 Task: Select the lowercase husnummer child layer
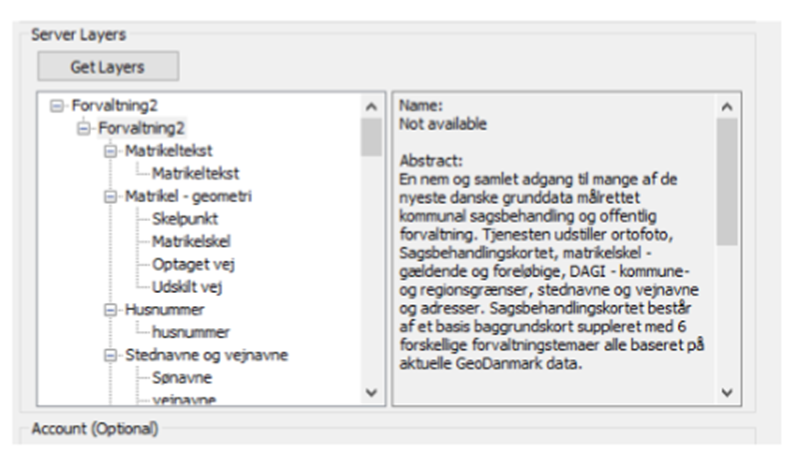point(191,333)
